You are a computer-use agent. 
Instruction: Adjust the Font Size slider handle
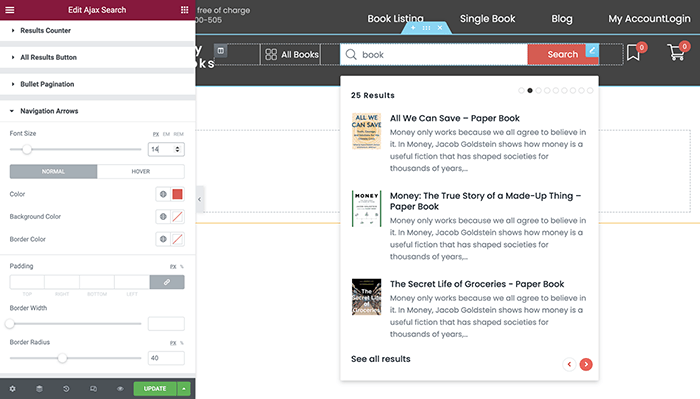click(x=27, y=150)
